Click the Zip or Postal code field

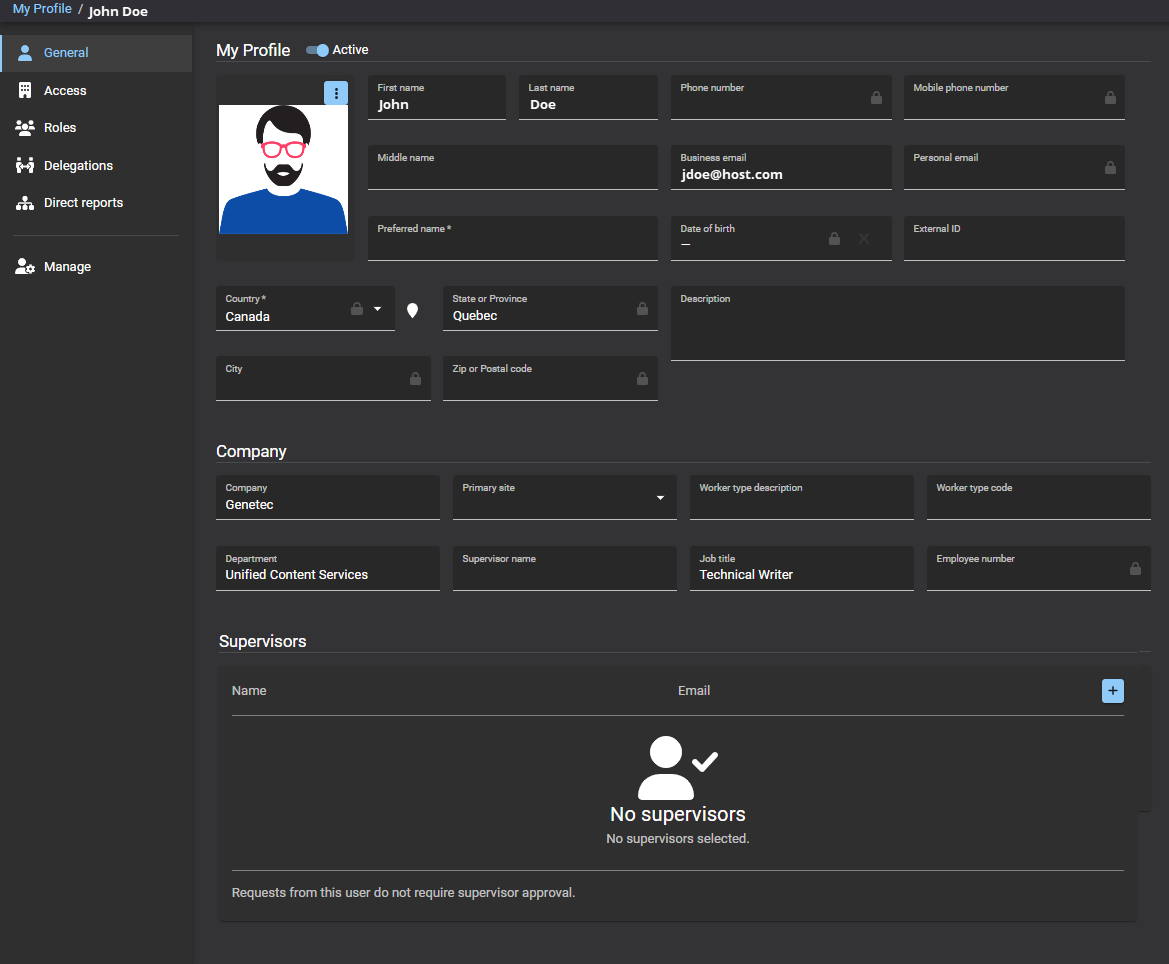click(x=550, y=378)
